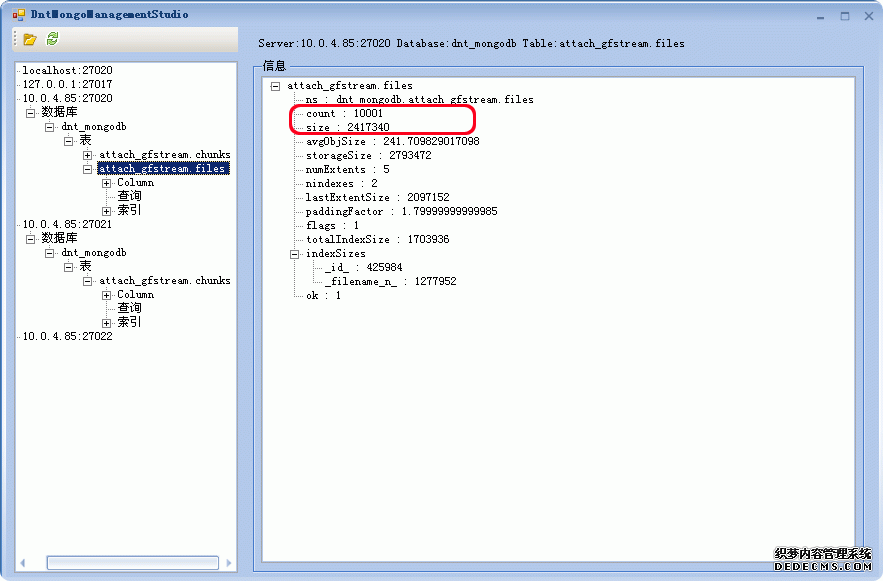883x581 pixels.
Task: Click the DntMongoManagementStudio title bar app icon
Action: [x=18, y=15]
